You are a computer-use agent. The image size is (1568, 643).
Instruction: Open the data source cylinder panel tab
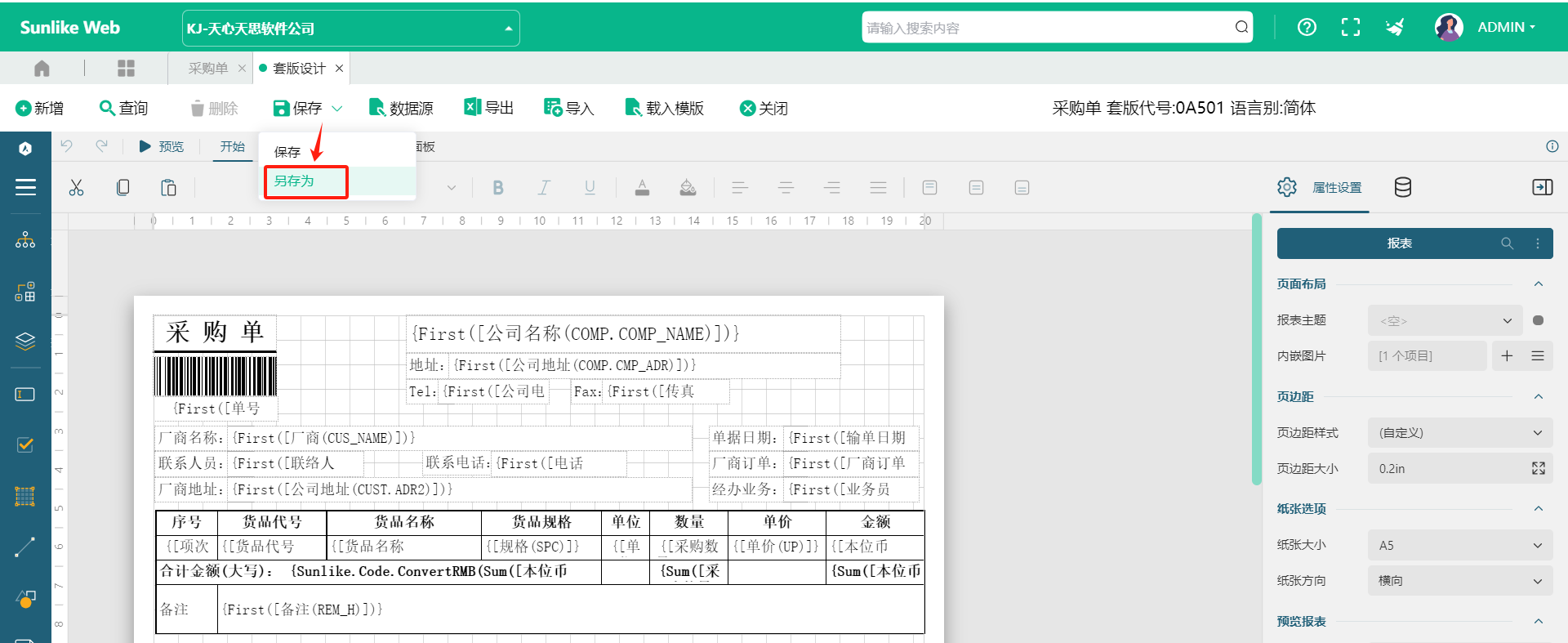tap(1403, 187)
